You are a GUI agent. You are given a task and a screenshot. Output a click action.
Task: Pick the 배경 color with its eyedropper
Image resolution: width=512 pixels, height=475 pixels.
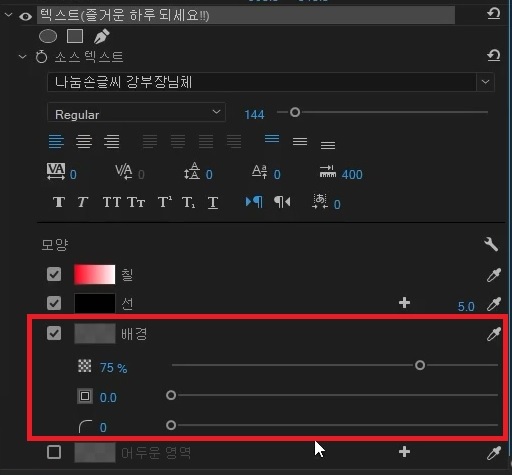pos(494,334)
